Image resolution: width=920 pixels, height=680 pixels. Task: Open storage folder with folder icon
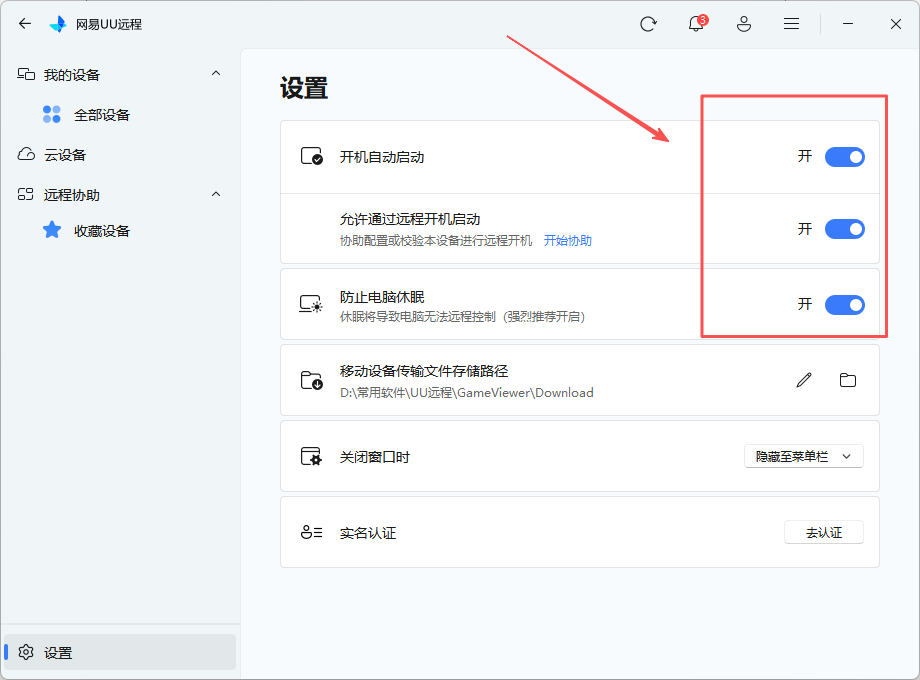[848, 380]
